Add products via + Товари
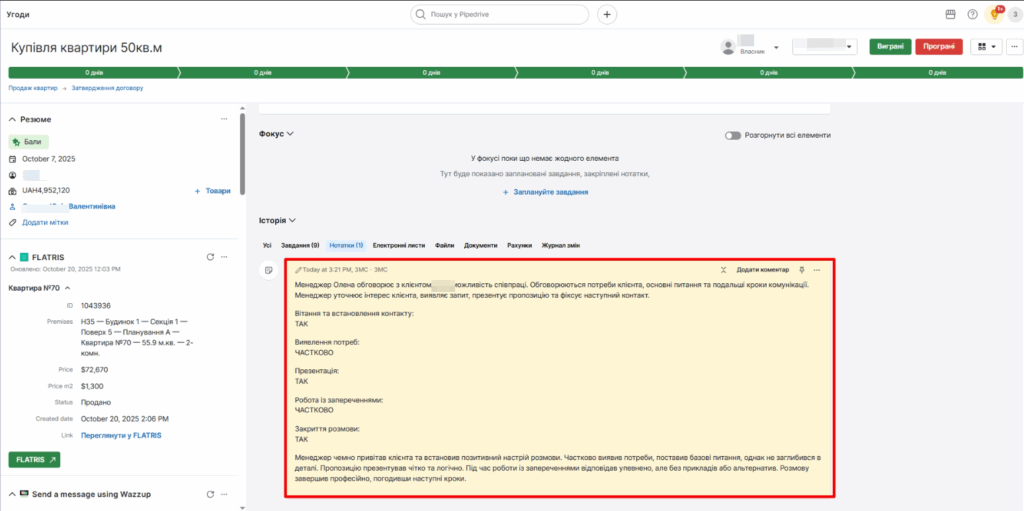 tap(212, 191)
